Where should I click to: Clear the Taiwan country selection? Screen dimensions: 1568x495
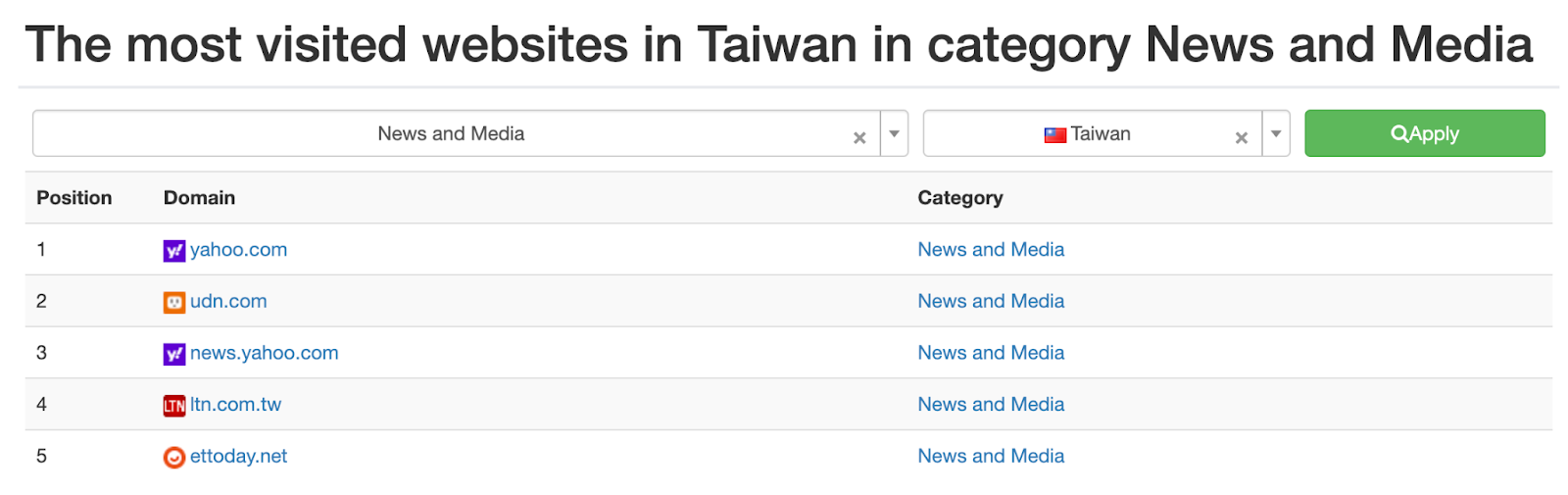coord(1242,137)
